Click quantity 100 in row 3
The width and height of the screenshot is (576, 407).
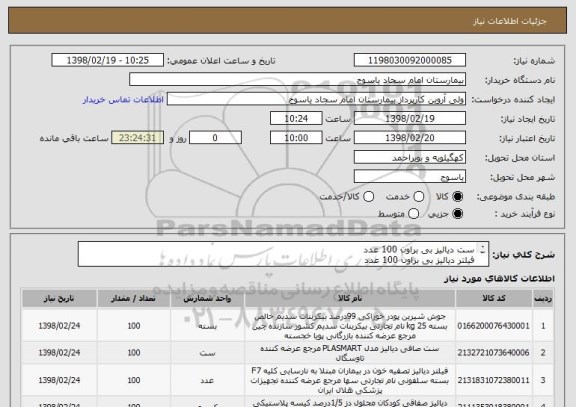click(134, 380)
